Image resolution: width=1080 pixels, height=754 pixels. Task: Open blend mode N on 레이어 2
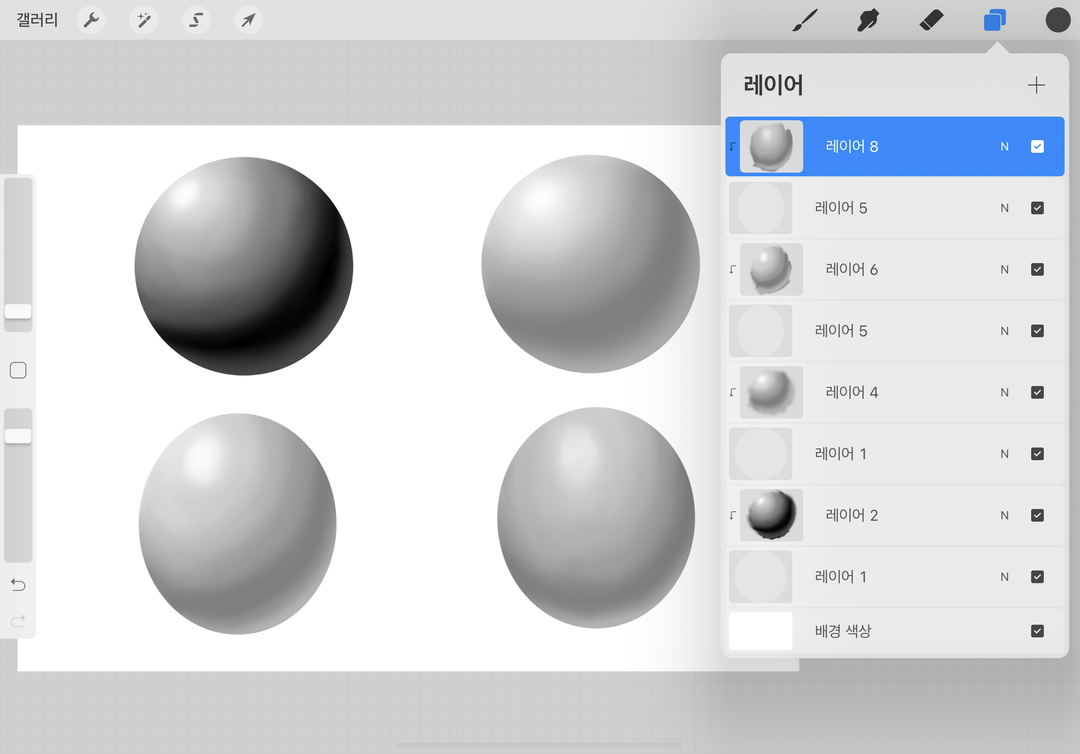(1004, 516)
